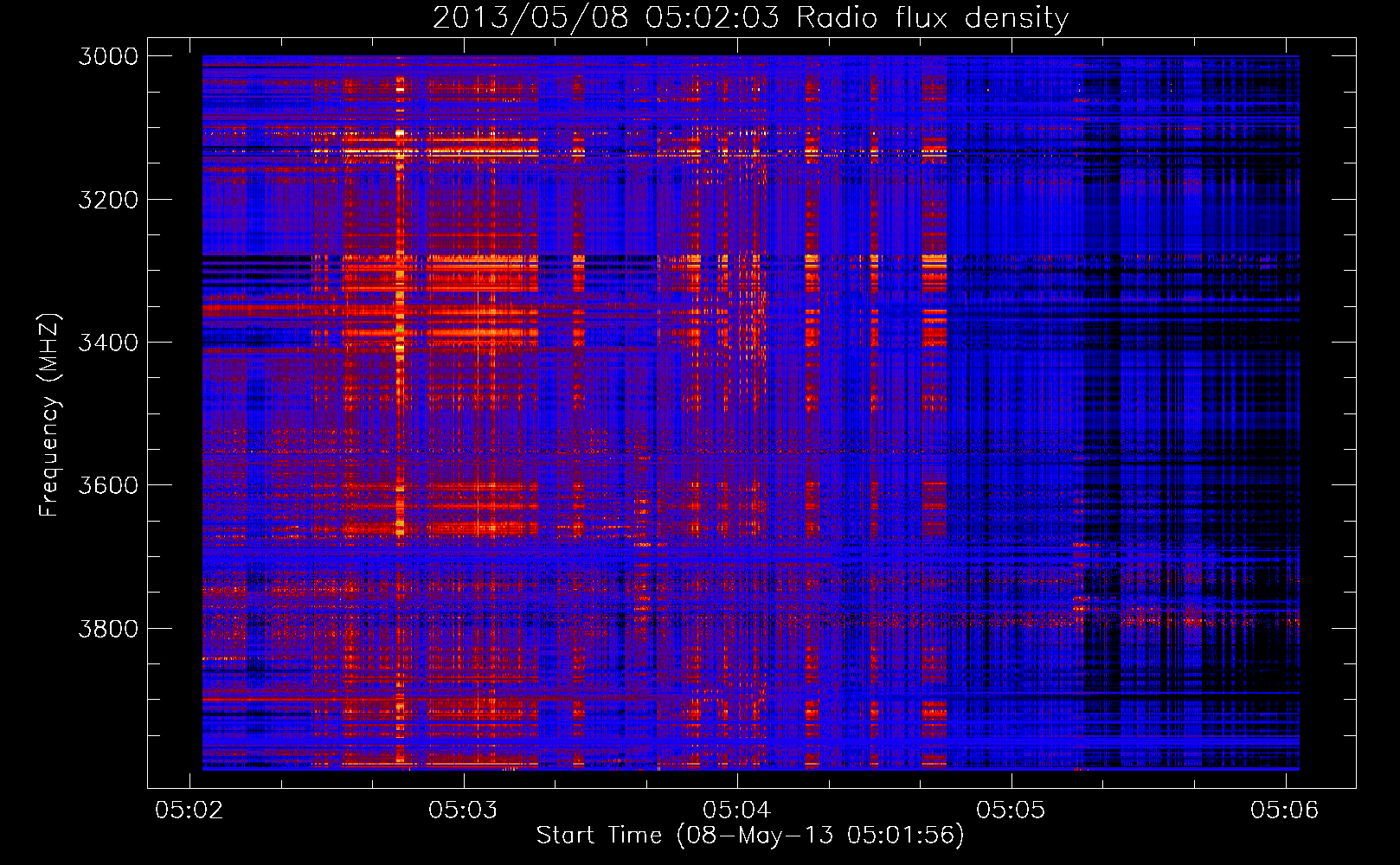Viewport: 1400px width, 865px height.
Task: Select the 3200 frequency tick label
Action: [108, 200]
